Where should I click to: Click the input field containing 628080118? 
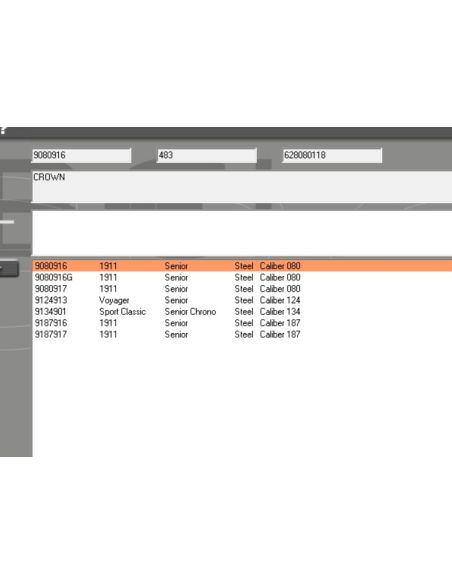coord(332,155)
